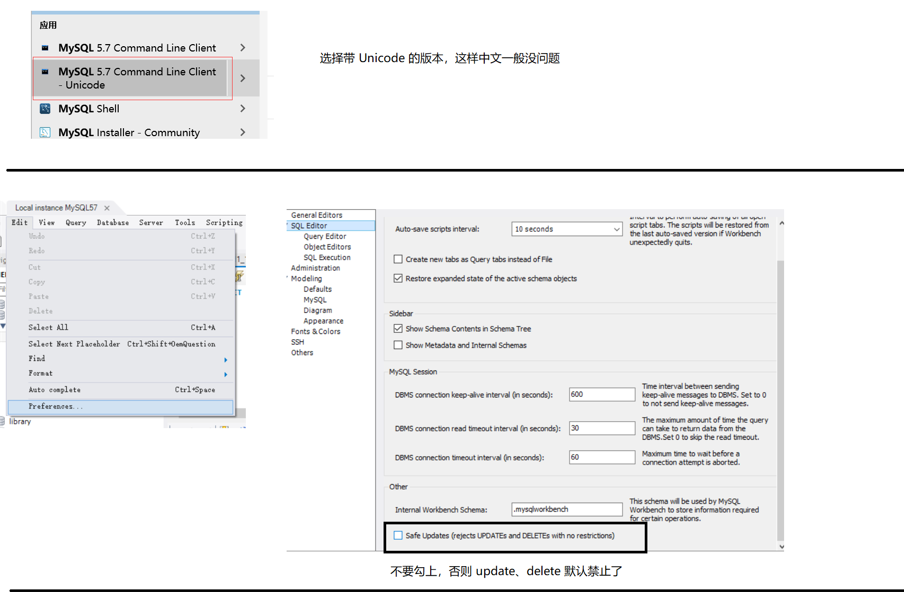Screen dimensions: 904x592
Task: Expand chevron beside Command Line Client - Unicode
Action: point(243,78)
